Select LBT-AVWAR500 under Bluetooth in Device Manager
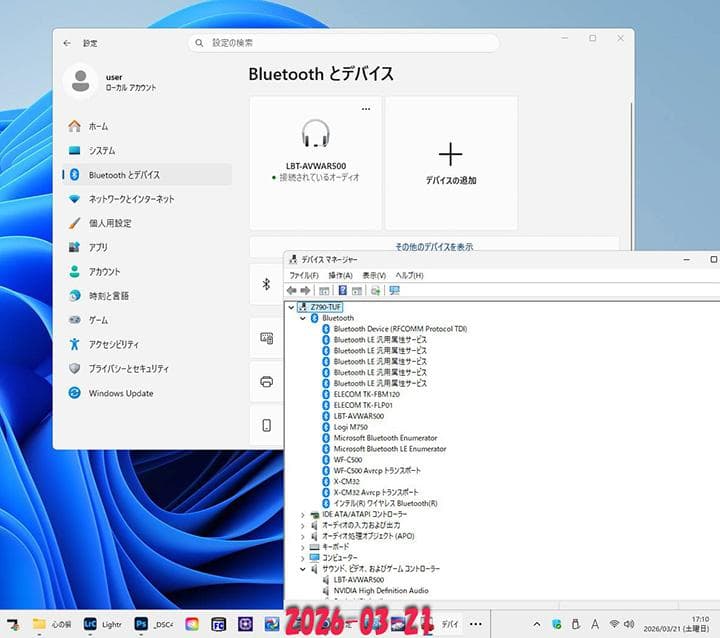This screenshot has height=638, width=720. click(359, 416)
